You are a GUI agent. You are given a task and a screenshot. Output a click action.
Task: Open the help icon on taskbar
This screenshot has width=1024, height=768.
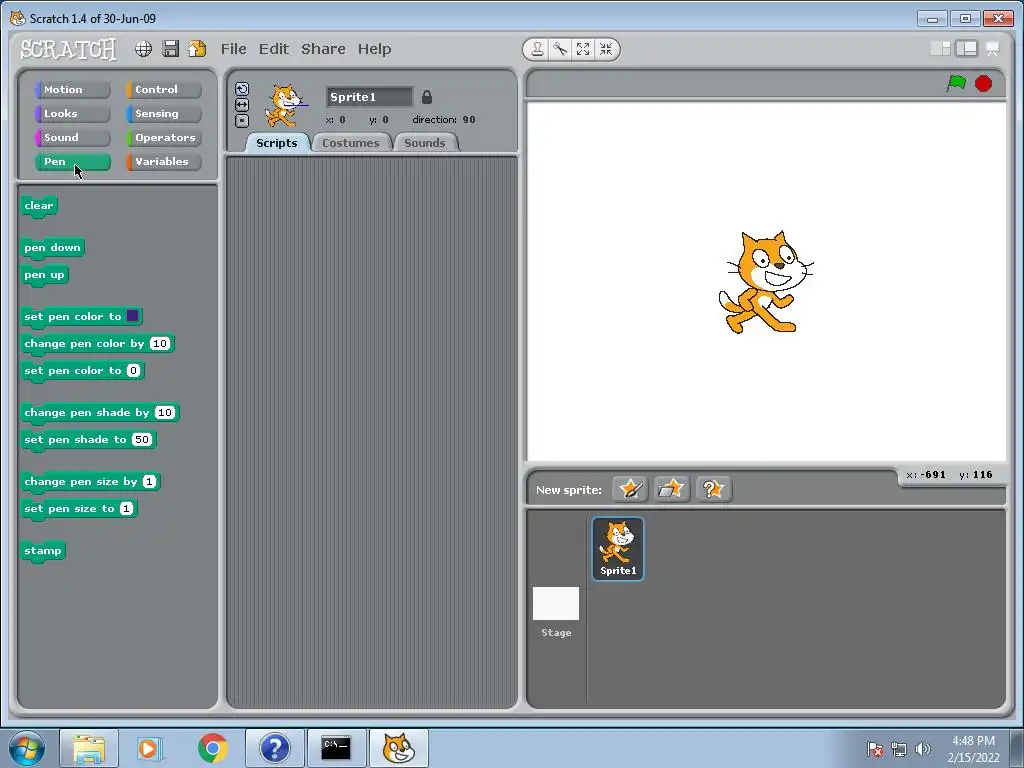tap(274, 748)
